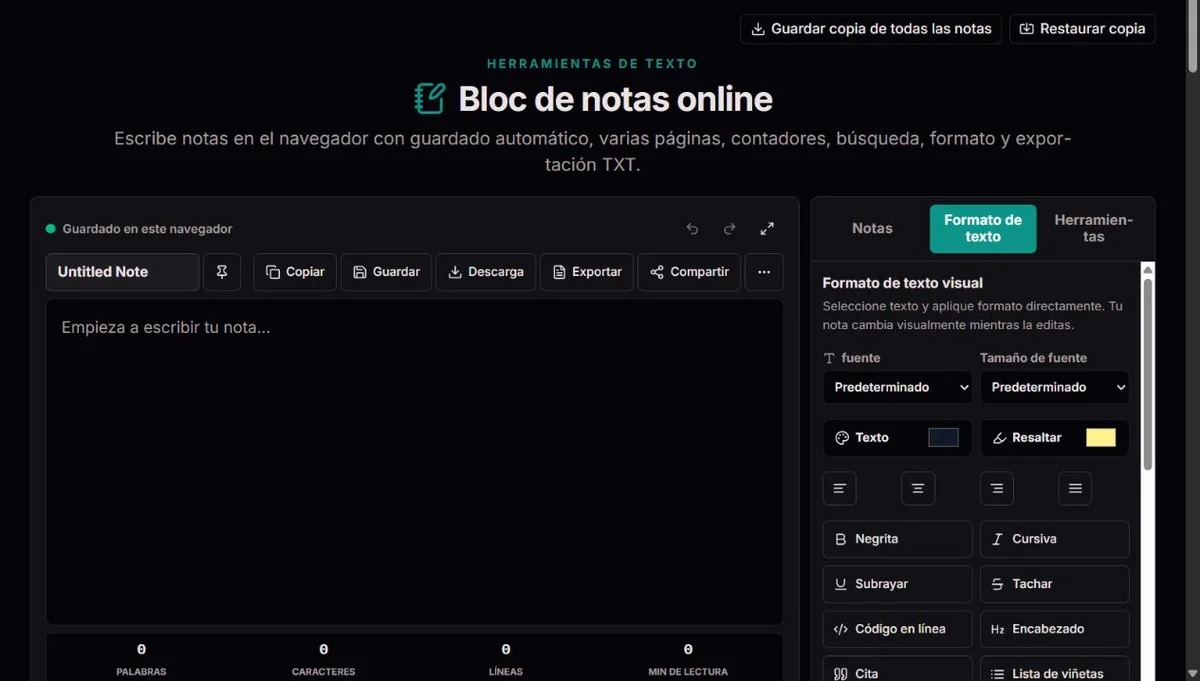Screen dimensions: 1200x681
Task: Click the format panel scrollbar
Action: click(x=1148, y=375)
